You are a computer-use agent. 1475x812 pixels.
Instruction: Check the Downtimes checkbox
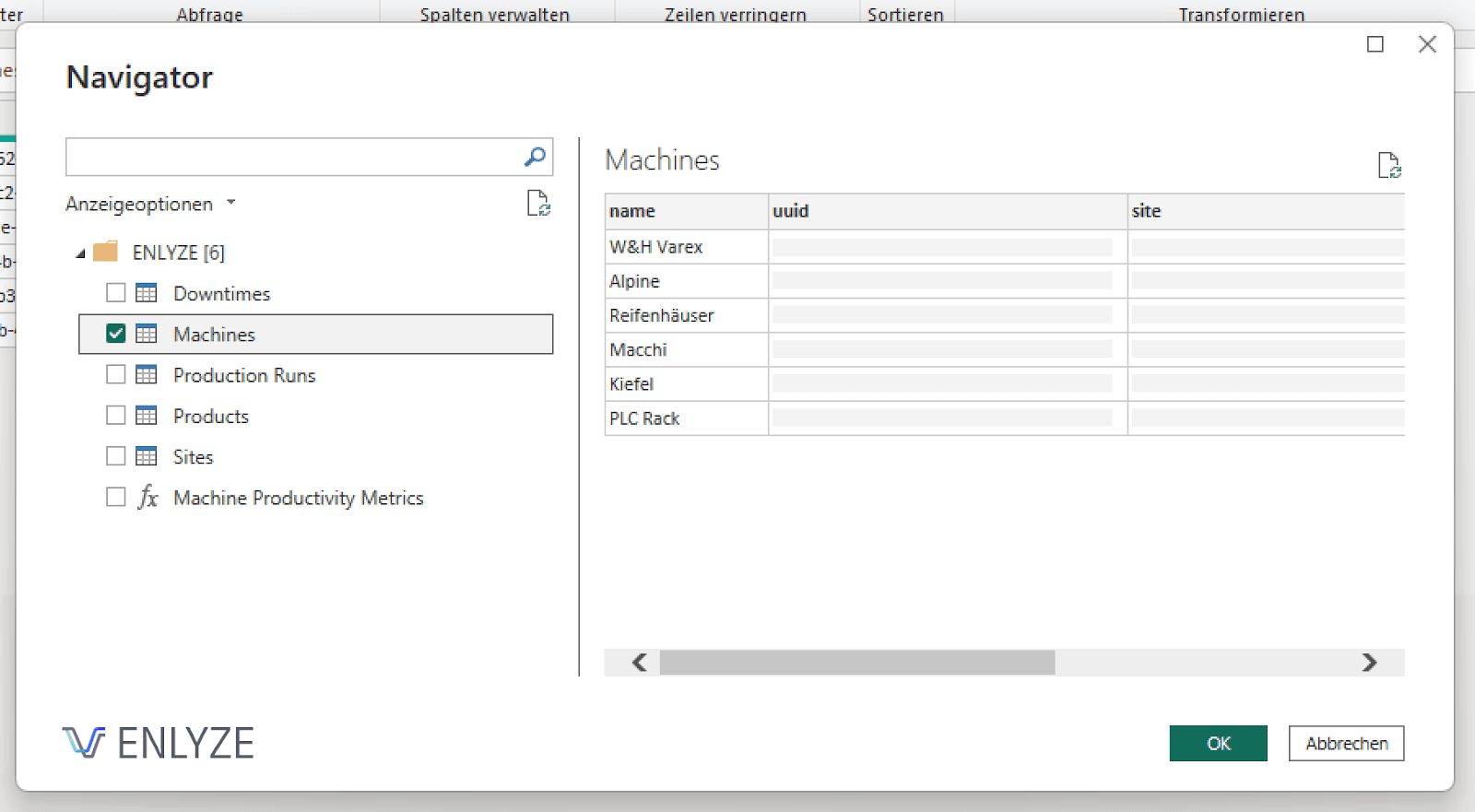pyautogui.click(x=115, y=293)
